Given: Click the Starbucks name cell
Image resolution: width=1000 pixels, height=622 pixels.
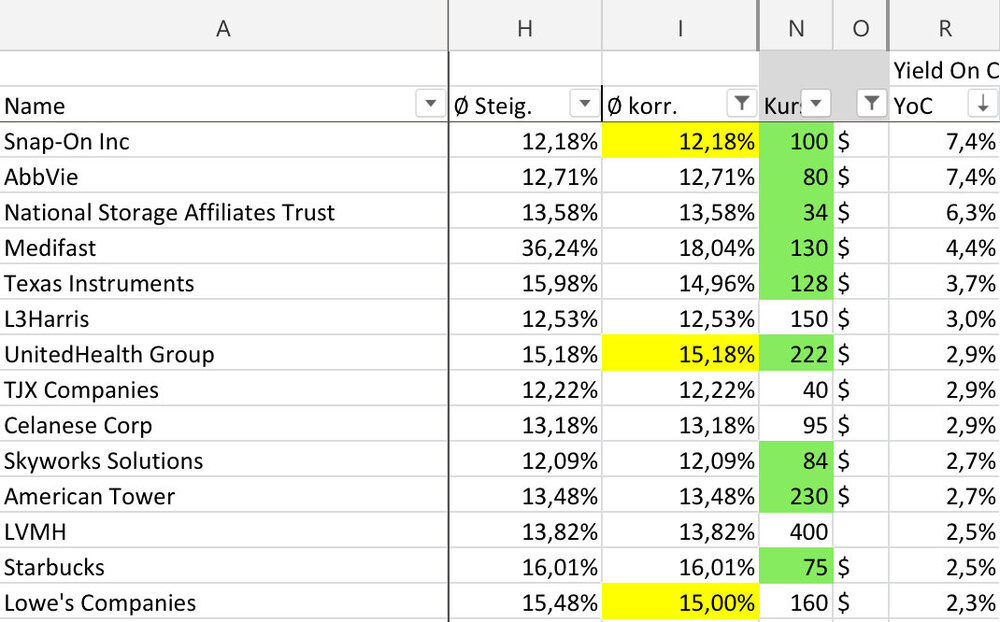Looking at the screenshot, I should click(x=223, y=568).
